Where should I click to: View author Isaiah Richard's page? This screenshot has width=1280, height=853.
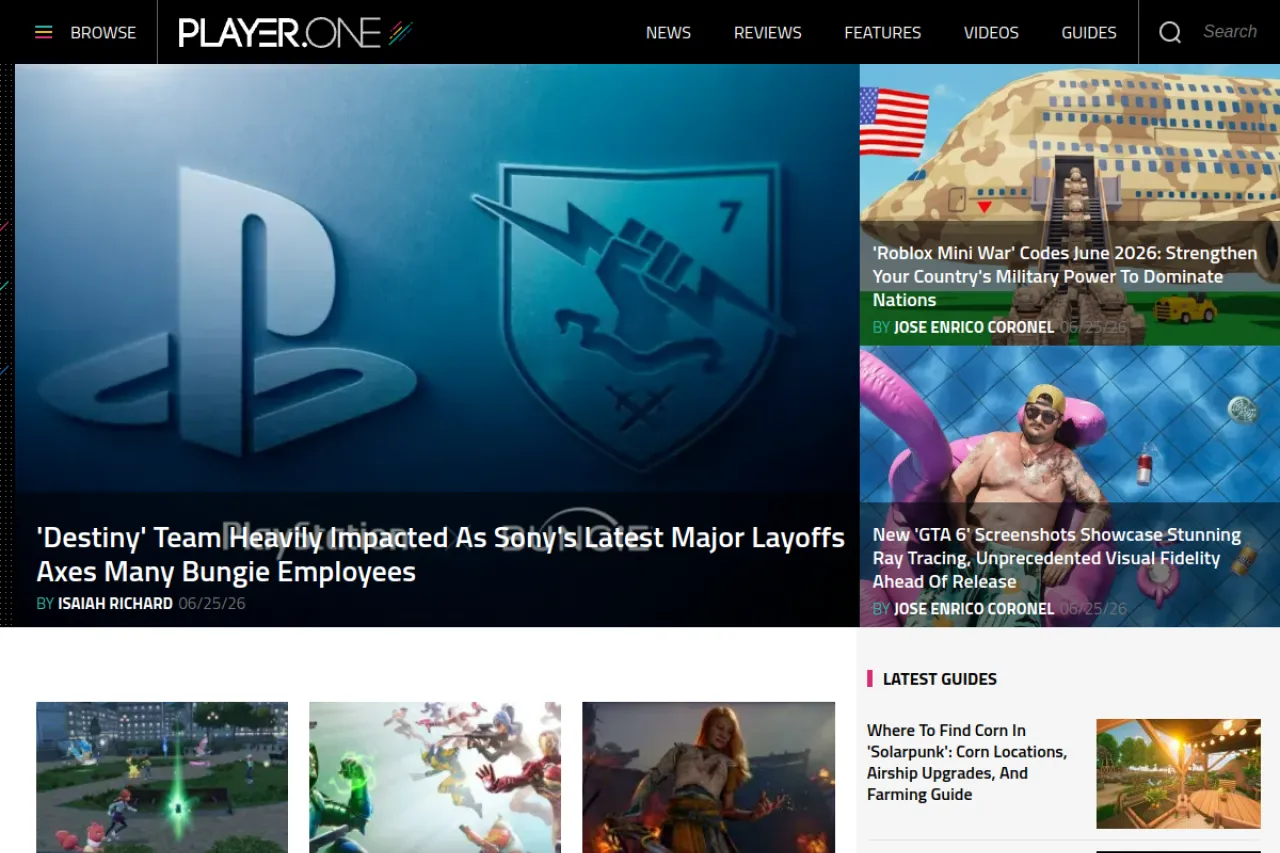click(115, 603)
